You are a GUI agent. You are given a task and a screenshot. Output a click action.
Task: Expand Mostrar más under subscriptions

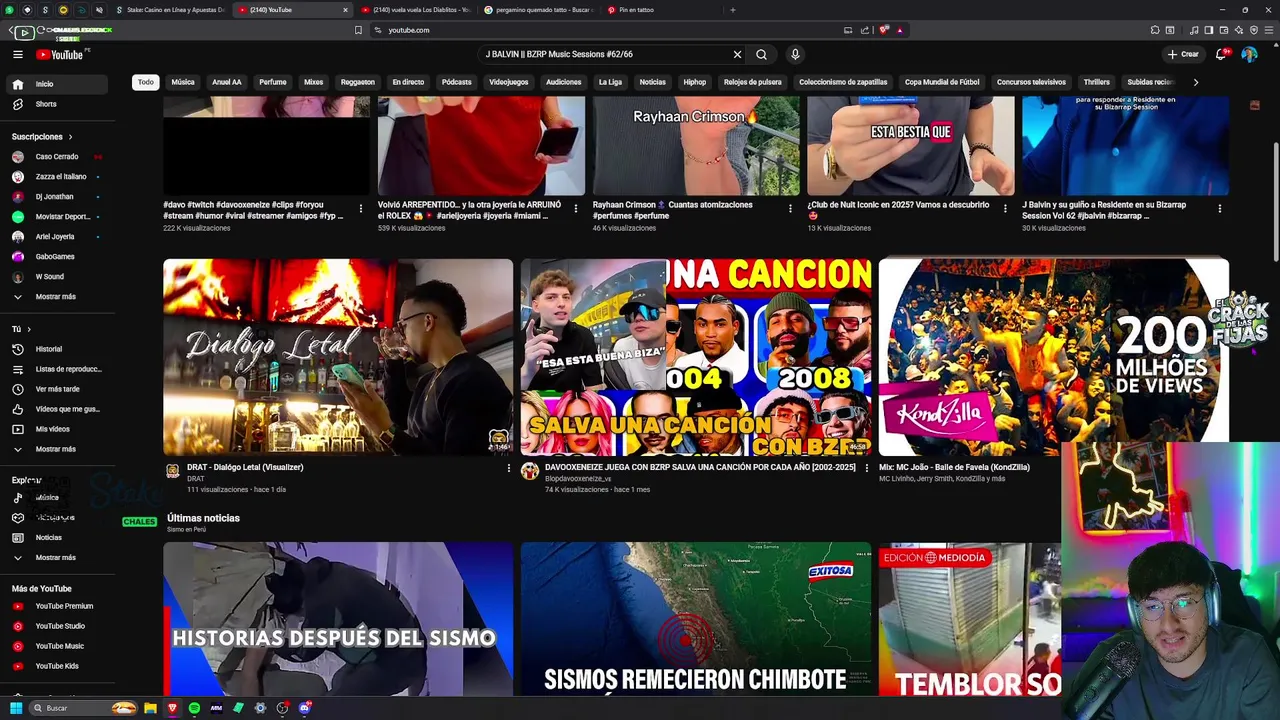pyautogui.click(x=57, y=296)
